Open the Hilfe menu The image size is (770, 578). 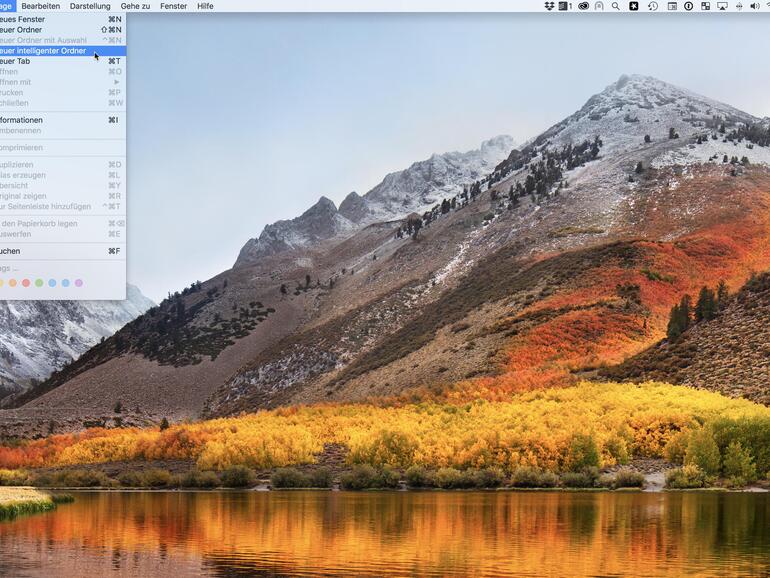pos(205,6)
